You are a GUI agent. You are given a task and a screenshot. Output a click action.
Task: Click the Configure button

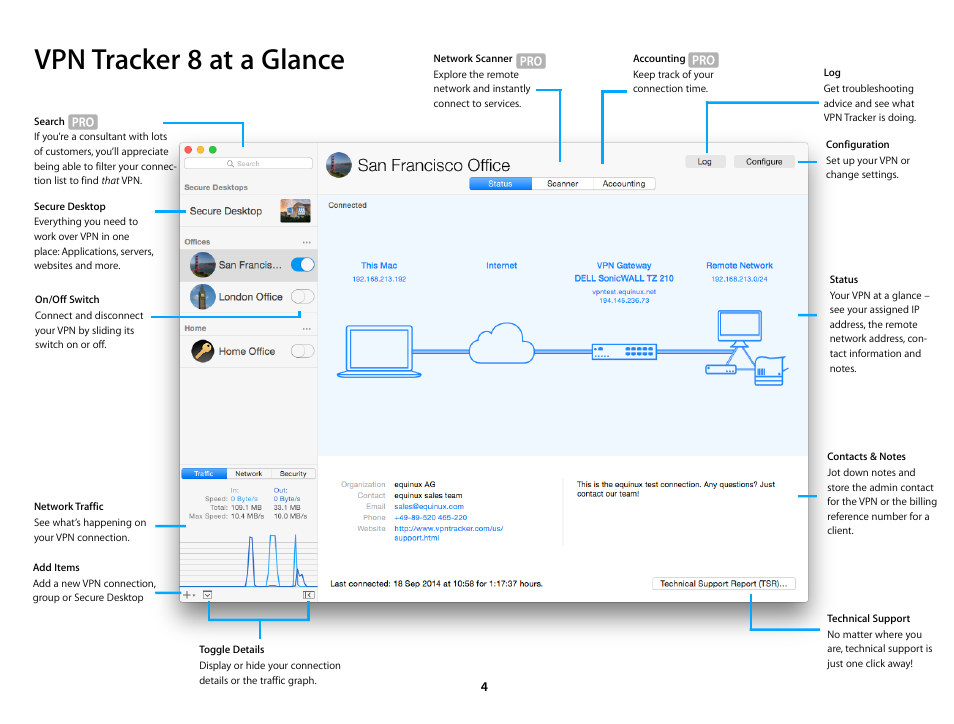(764, 162)
